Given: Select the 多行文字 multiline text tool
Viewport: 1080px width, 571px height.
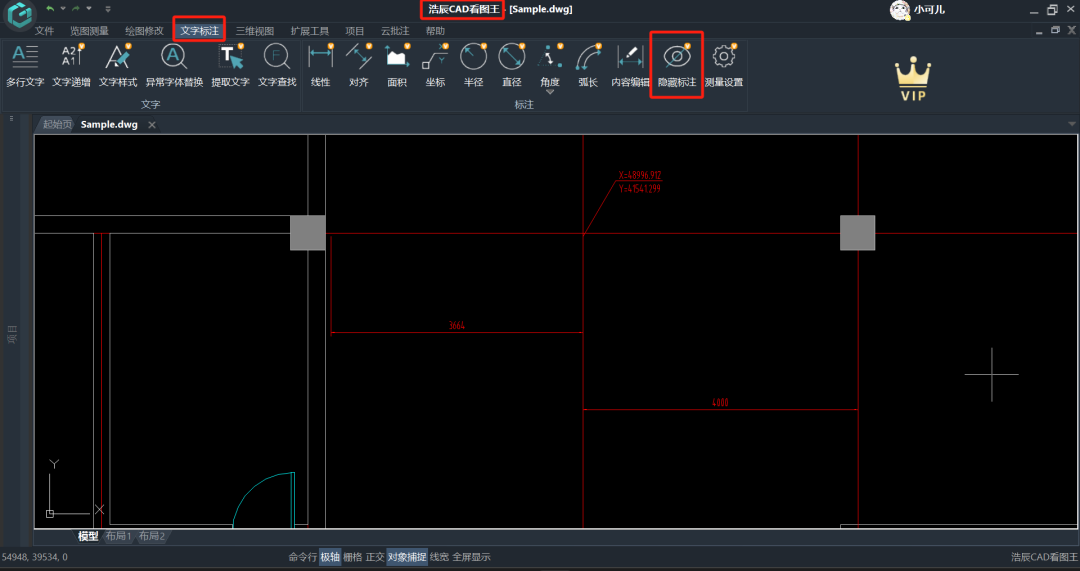Looking at the screenshot, I should pyautogui.click(x=25, y=65).
